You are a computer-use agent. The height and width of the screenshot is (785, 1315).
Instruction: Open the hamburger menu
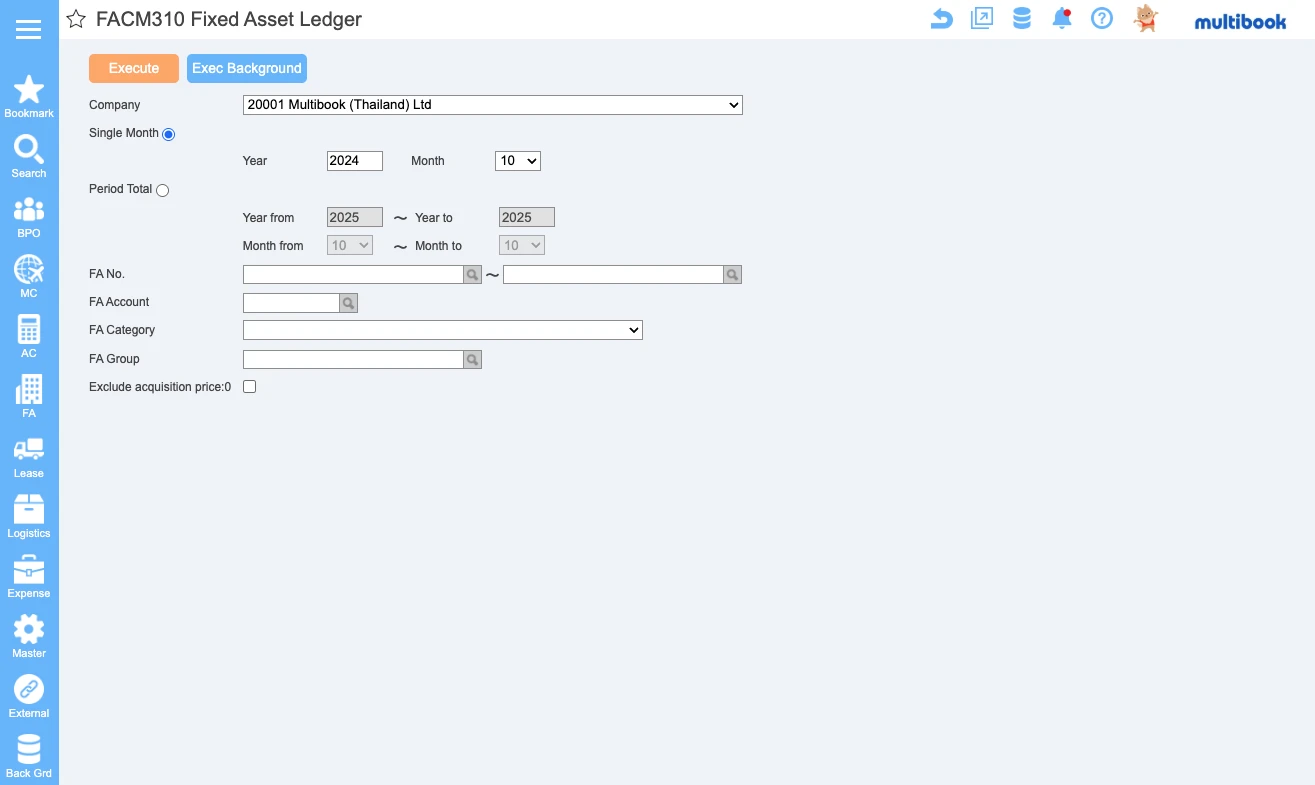29,29
